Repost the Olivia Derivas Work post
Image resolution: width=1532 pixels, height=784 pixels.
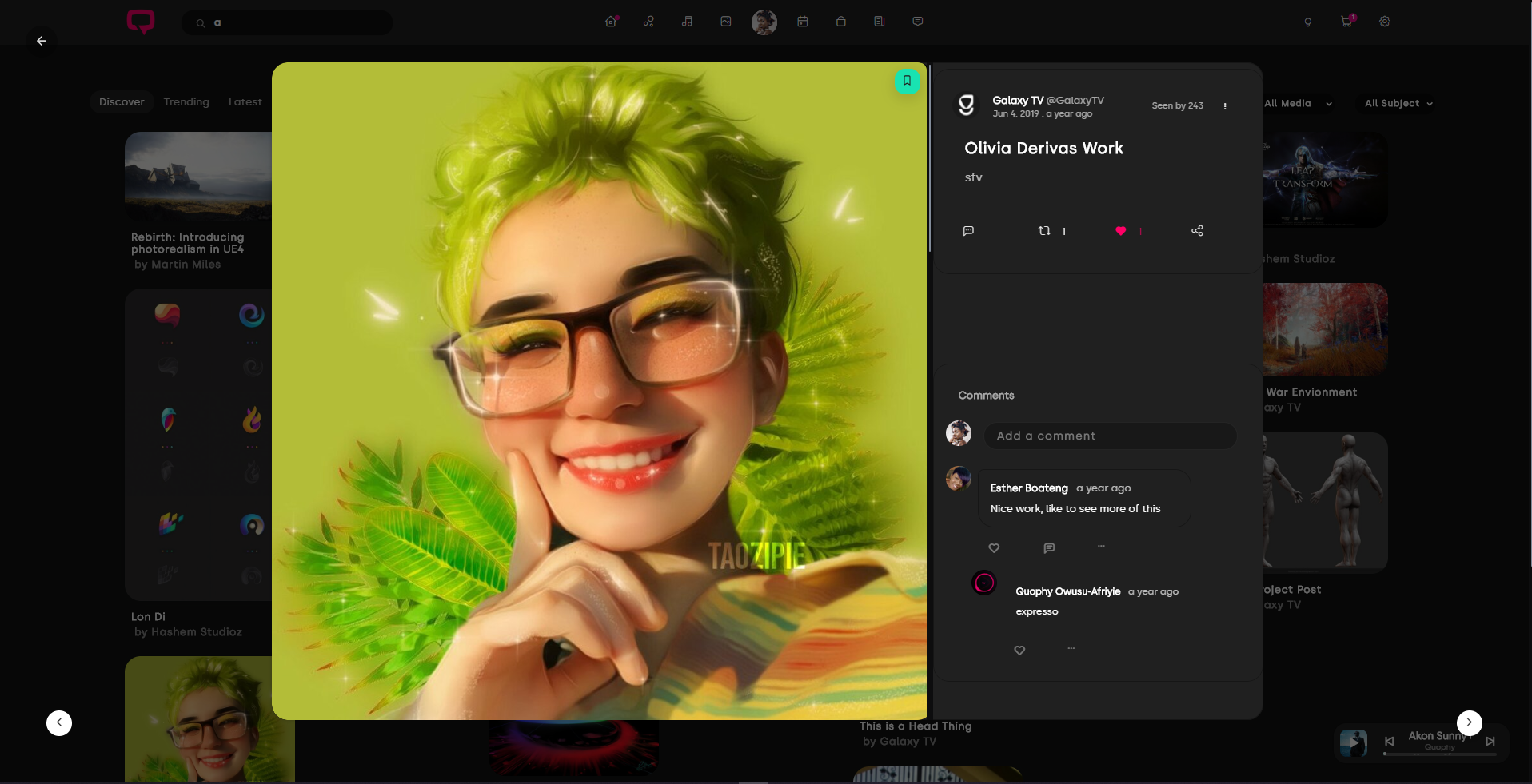(1044, 231)
